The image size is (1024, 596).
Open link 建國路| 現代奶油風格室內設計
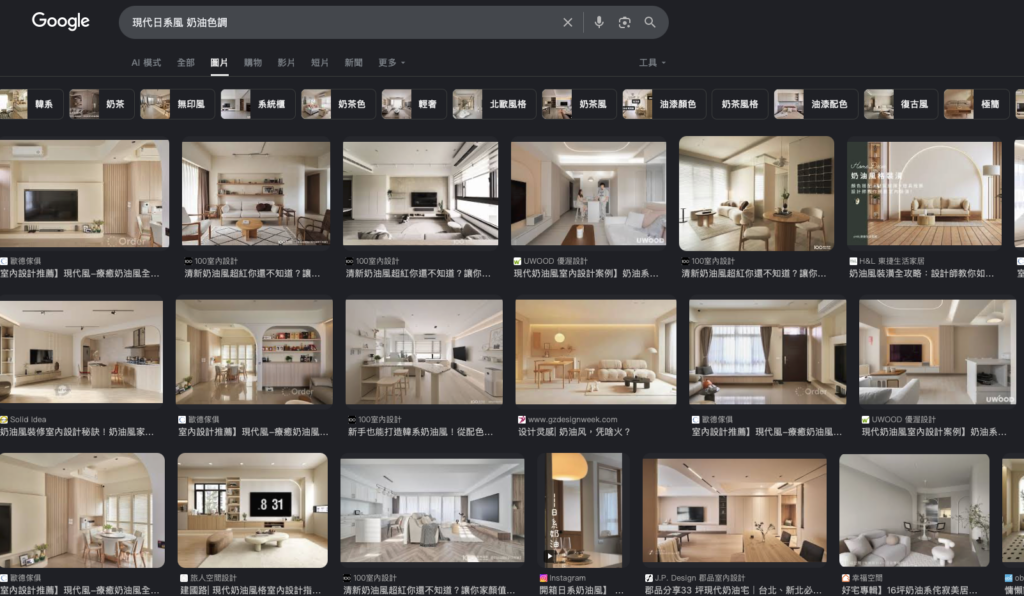tap(250, 590)
